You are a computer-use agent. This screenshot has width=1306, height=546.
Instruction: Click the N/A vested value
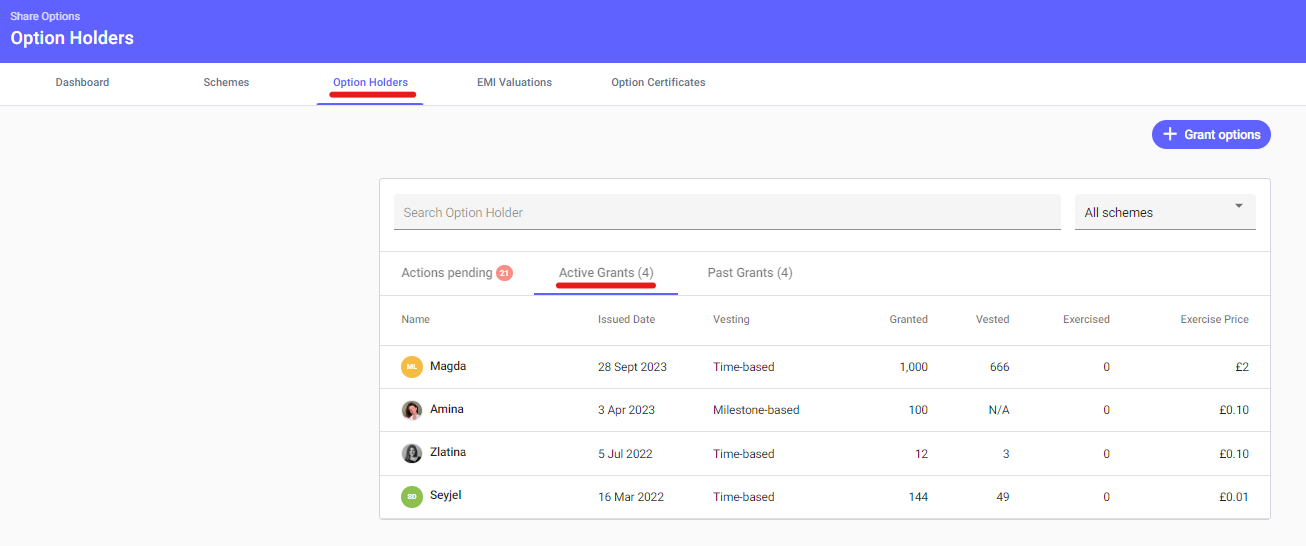click(x=998, y=410)
